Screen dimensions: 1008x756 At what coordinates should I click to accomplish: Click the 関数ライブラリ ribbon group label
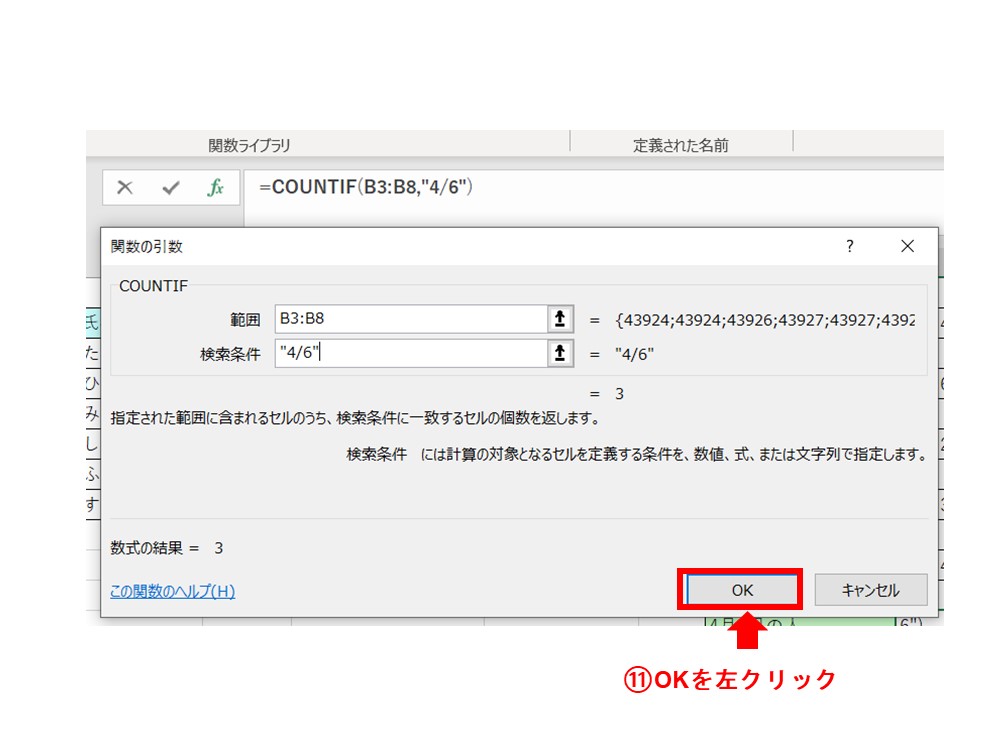click(255, 144)
